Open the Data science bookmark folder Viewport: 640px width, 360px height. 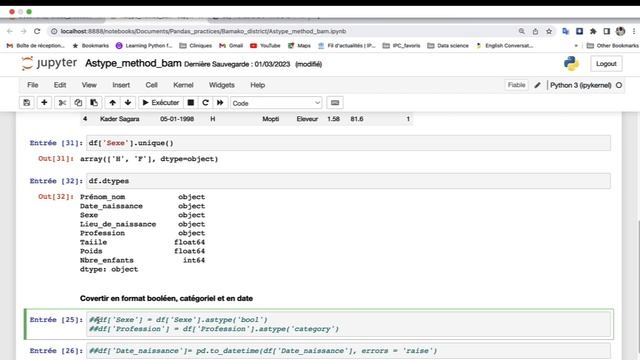click(448, 46)
